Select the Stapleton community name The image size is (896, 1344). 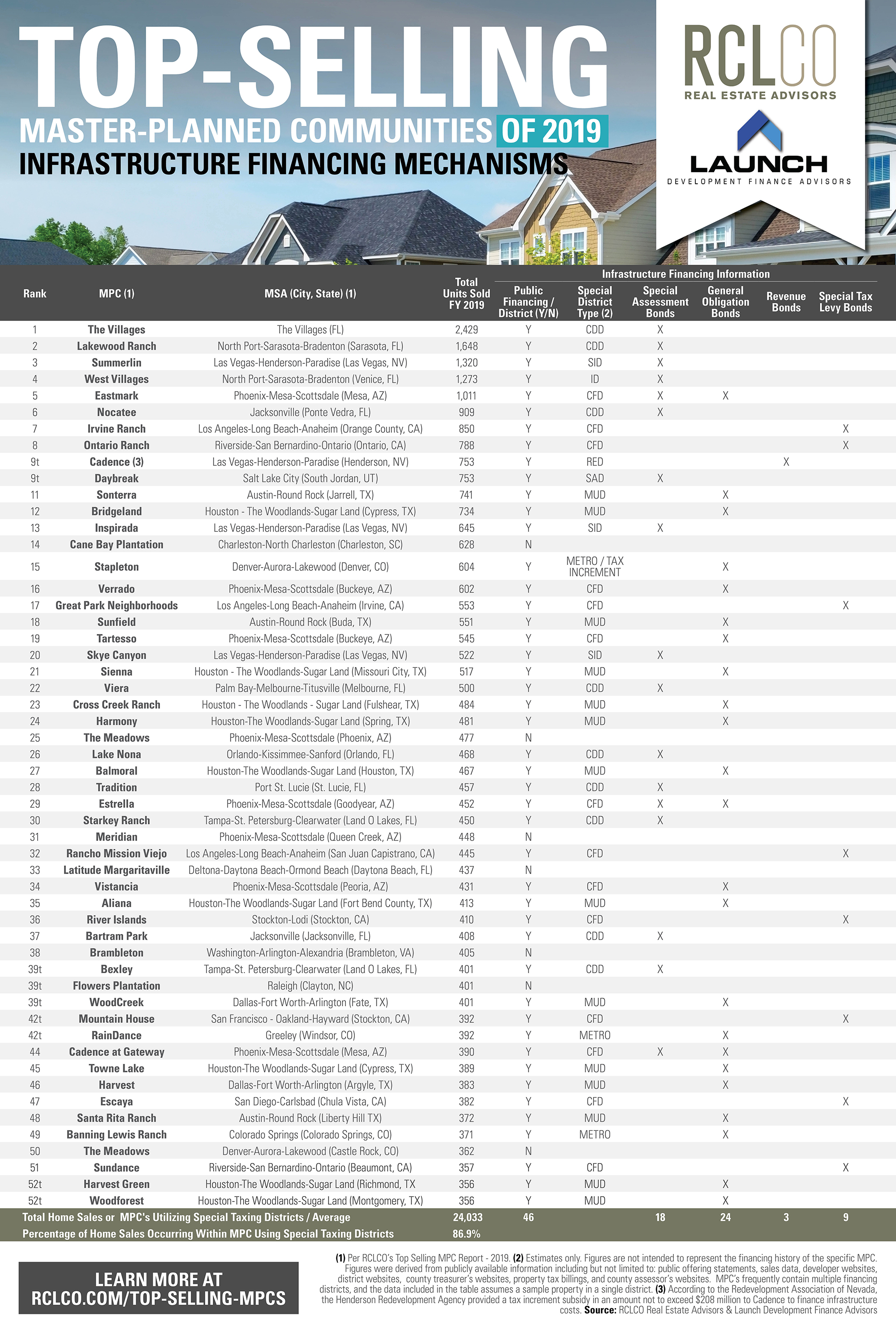pos(116,567)
